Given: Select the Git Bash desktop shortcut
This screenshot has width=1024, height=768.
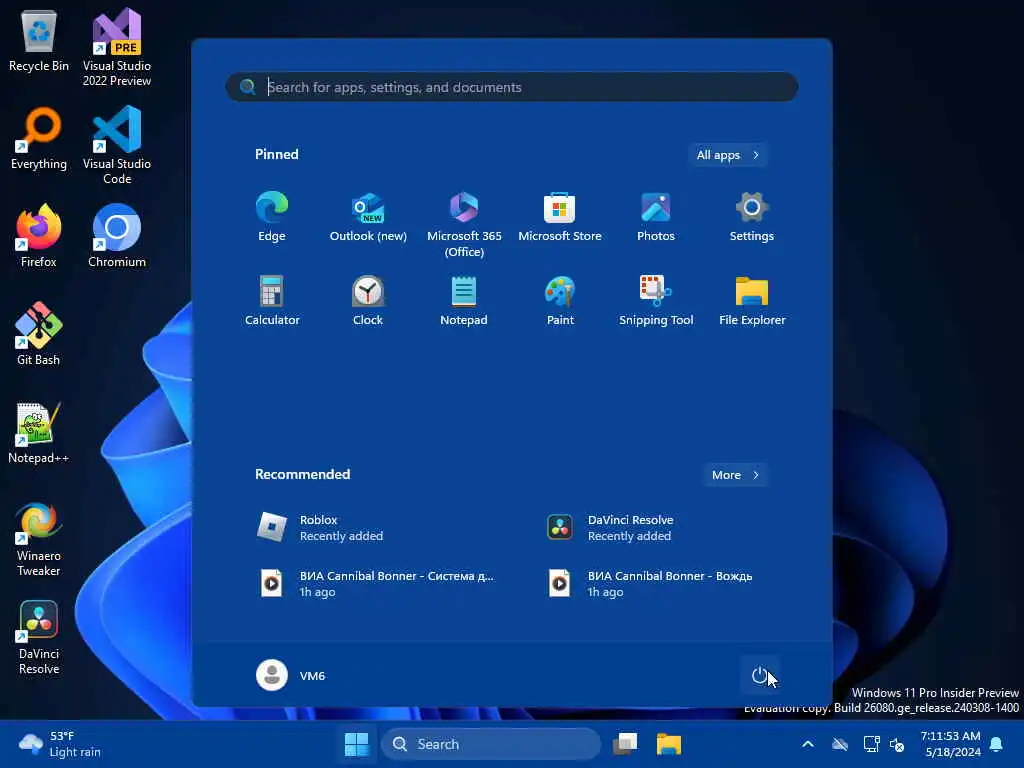Looking at the screenshot, I should click(39, 334).
